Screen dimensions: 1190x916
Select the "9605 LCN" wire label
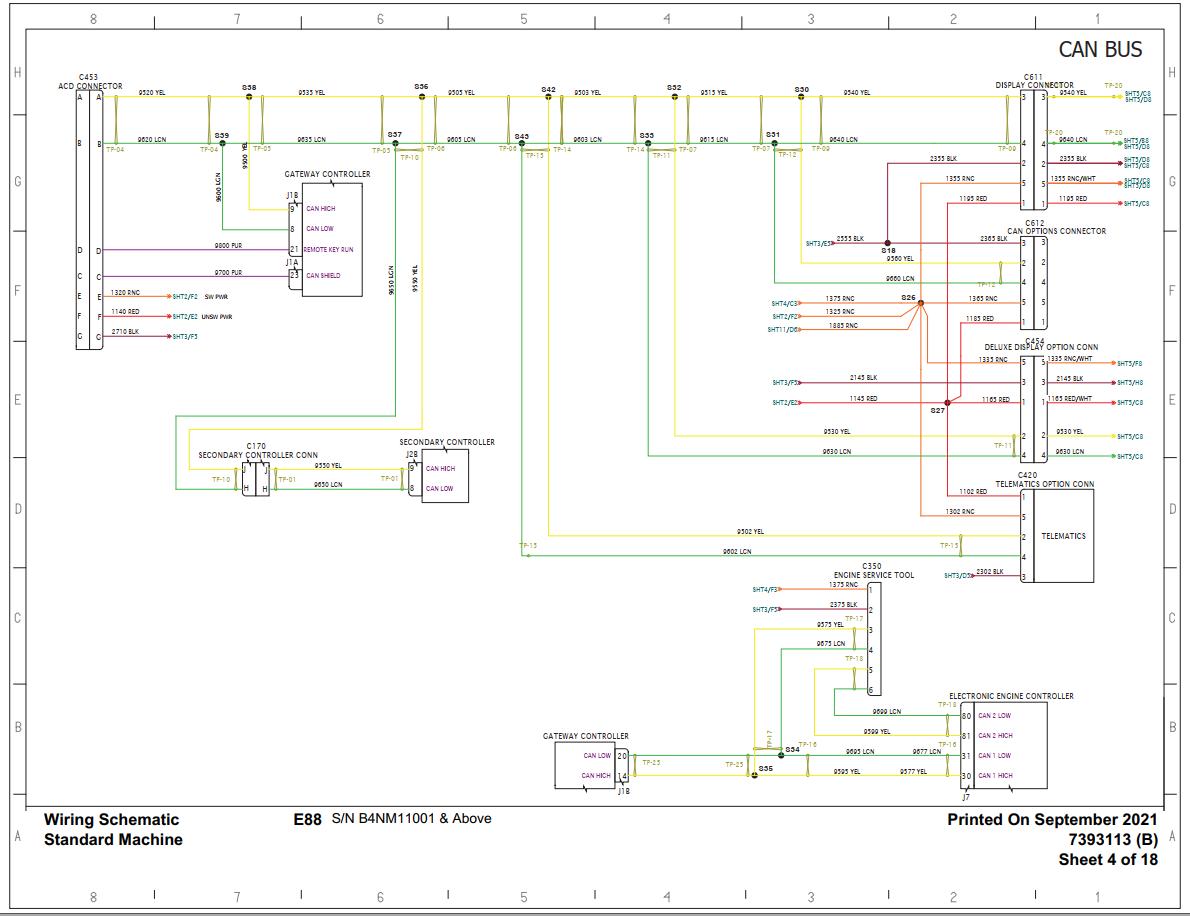tap(461, 140)
